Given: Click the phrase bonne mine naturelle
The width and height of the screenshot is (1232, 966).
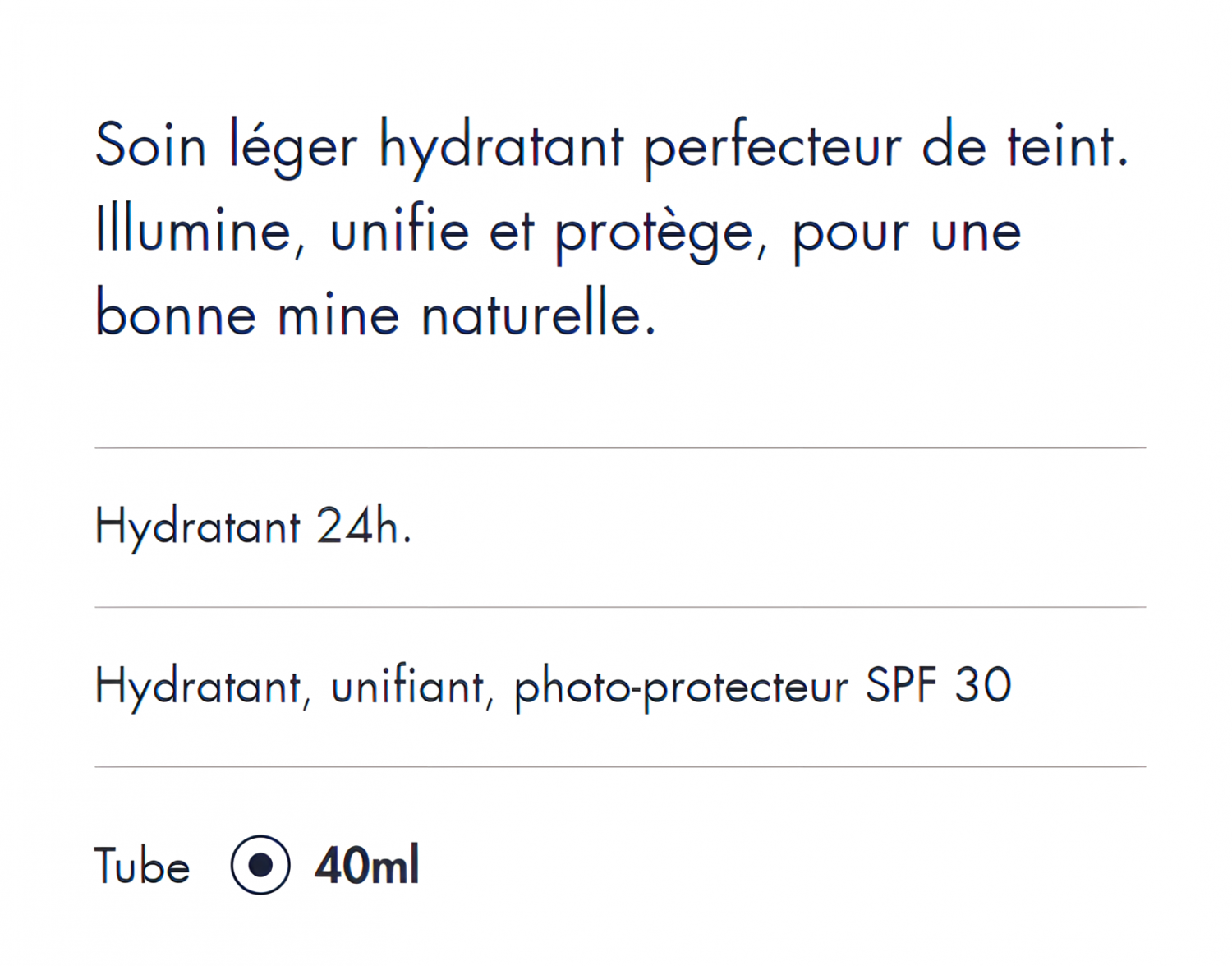Looking at the screenshot, I should pos(375,315).
